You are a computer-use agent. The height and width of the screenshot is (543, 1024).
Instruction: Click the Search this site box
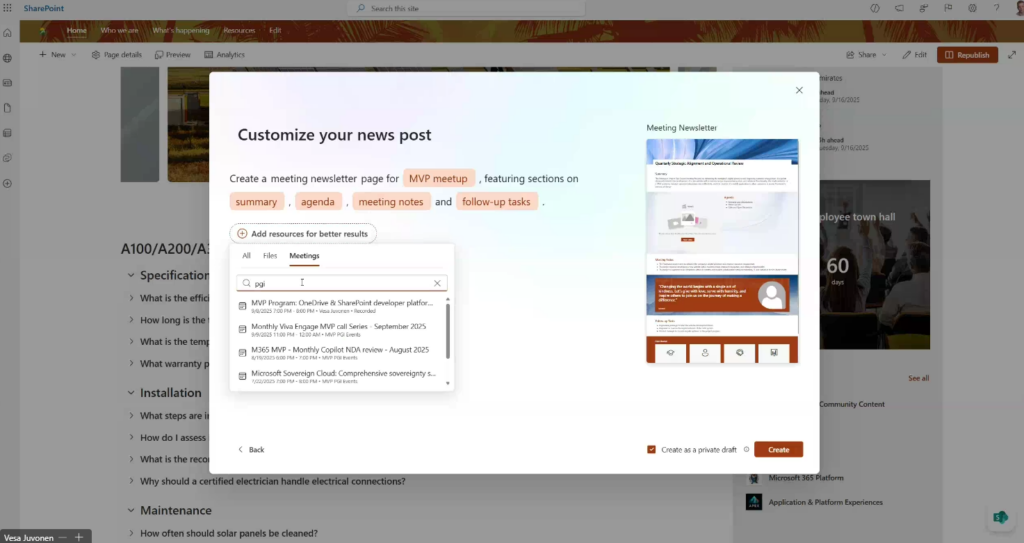466,8
